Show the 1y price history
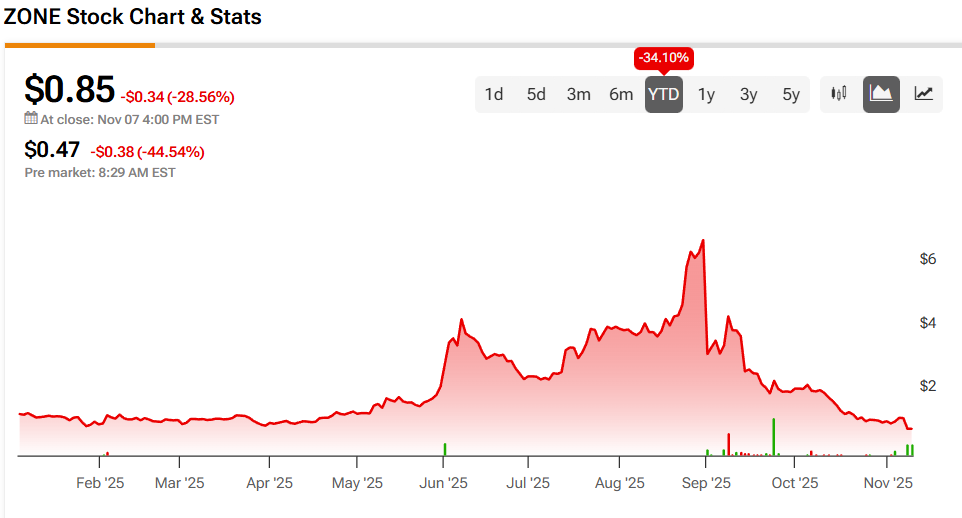 [x=706, y=94]
